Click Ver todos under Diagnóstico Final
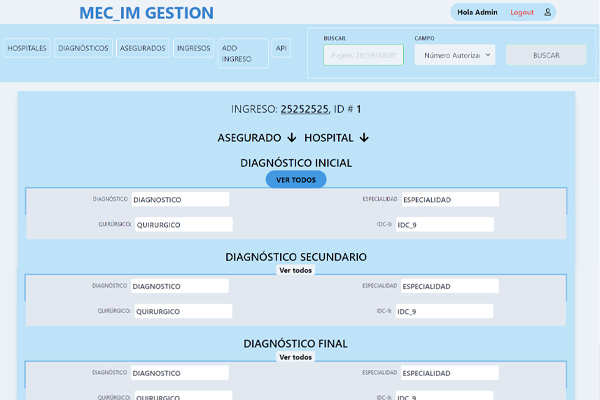 295,357
